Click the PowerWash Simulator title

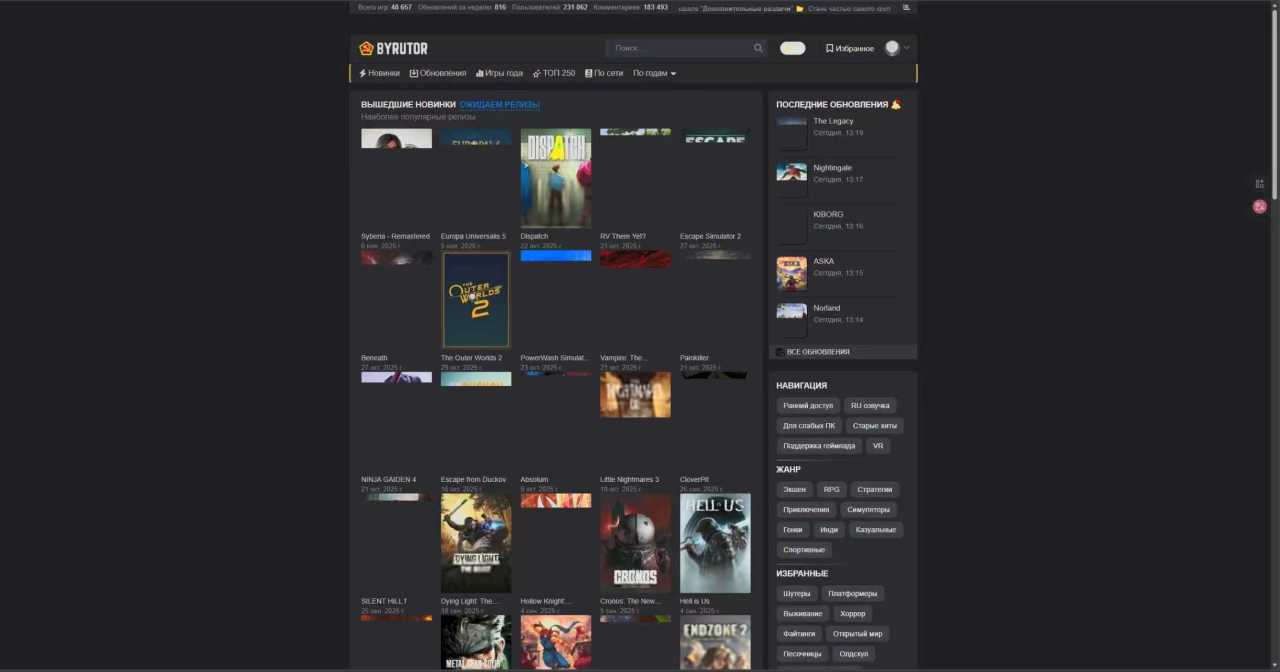tap(554, 358)
